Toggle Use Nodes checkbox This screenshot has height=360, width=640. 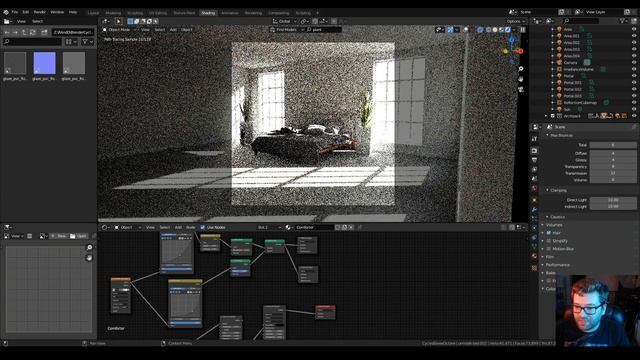203,227
